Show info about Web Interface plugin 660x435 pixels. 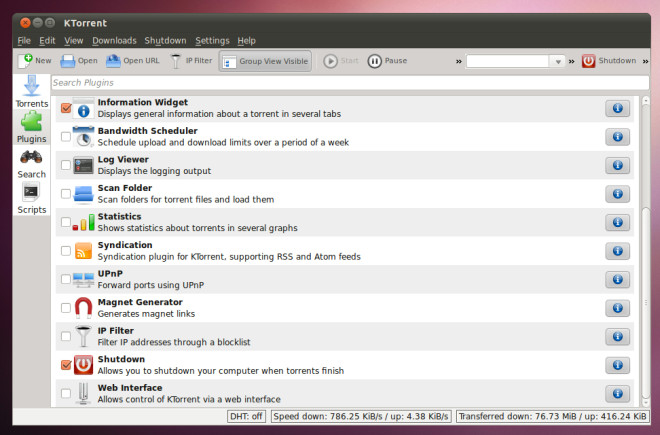[617, 394]
